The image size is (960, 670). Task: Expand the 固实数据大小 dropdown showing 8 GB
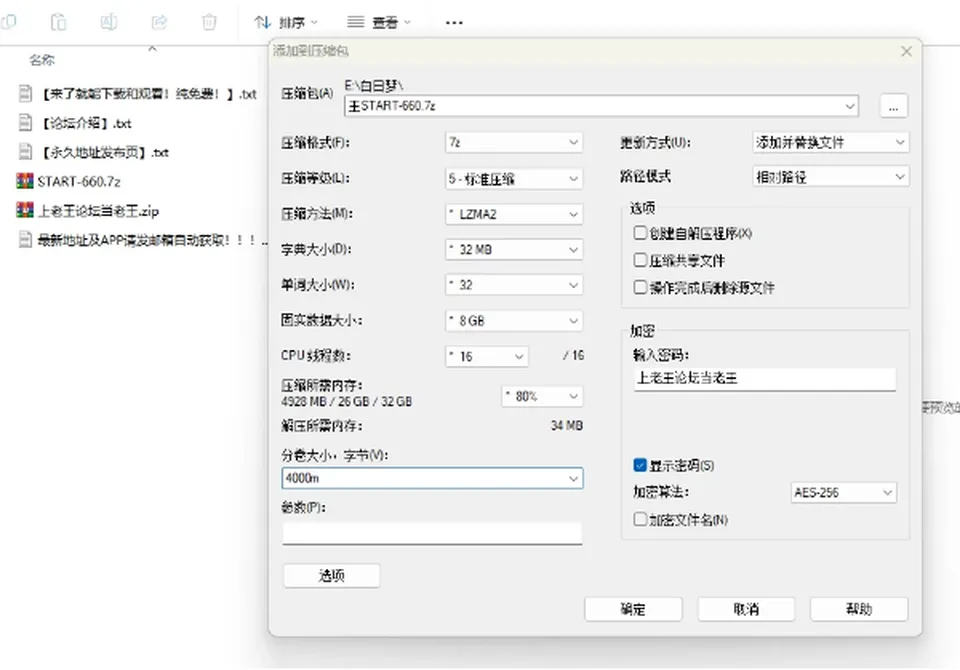click(514, 320)
